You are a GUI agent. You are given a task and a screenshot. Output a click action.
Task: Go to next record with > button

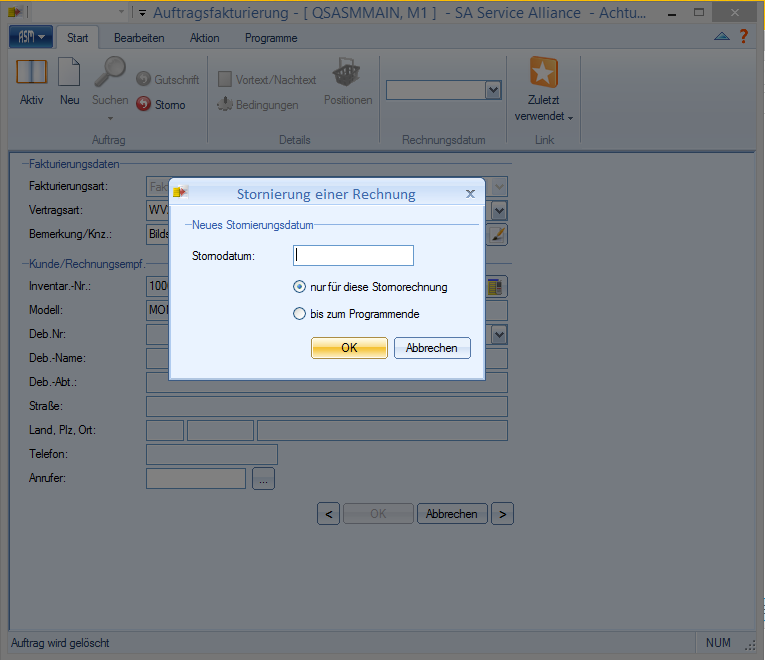click(503, 514)
